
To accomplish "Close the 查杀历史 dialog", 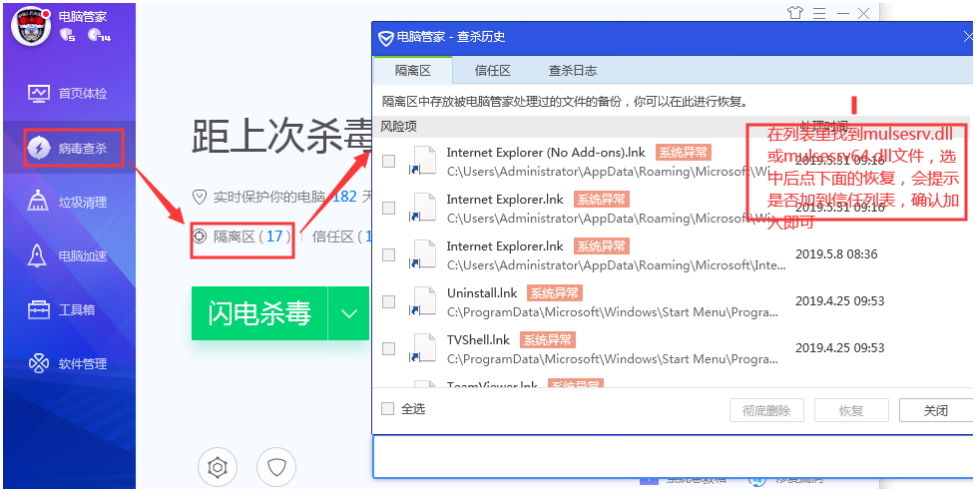I will (x=968, y=37).
